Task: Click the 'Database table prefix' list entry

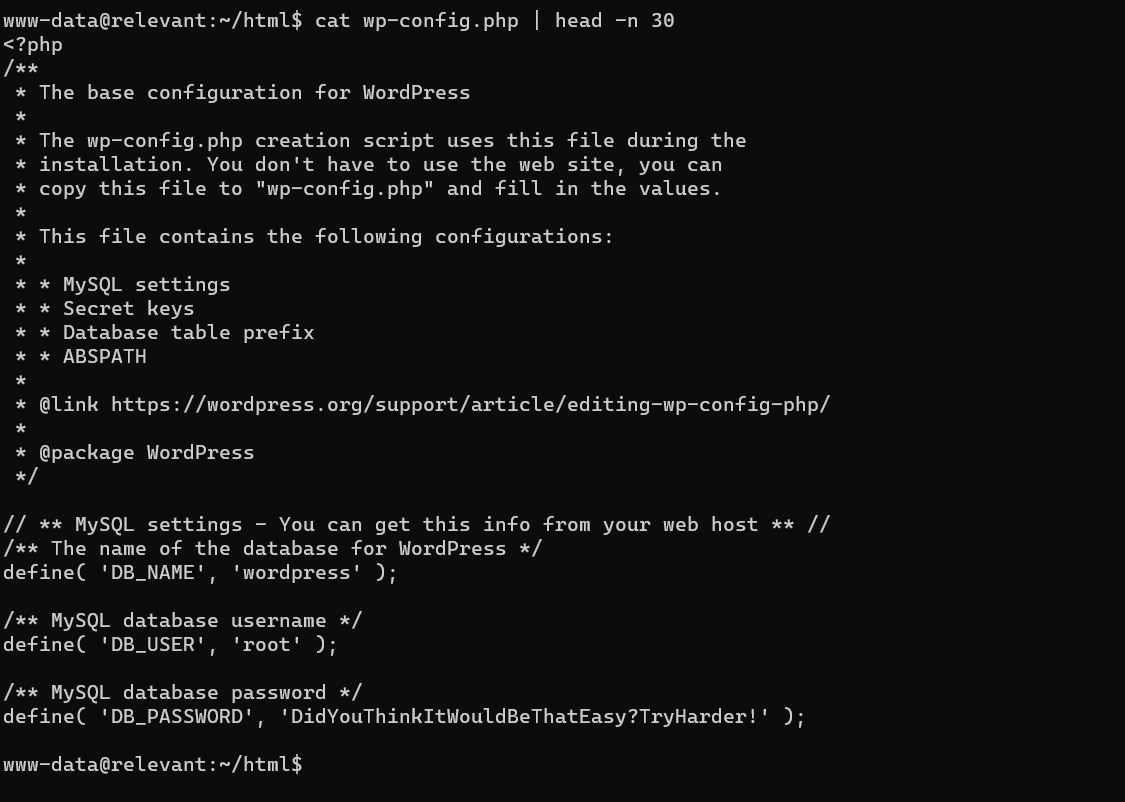Action: click(x=188, y=333)
